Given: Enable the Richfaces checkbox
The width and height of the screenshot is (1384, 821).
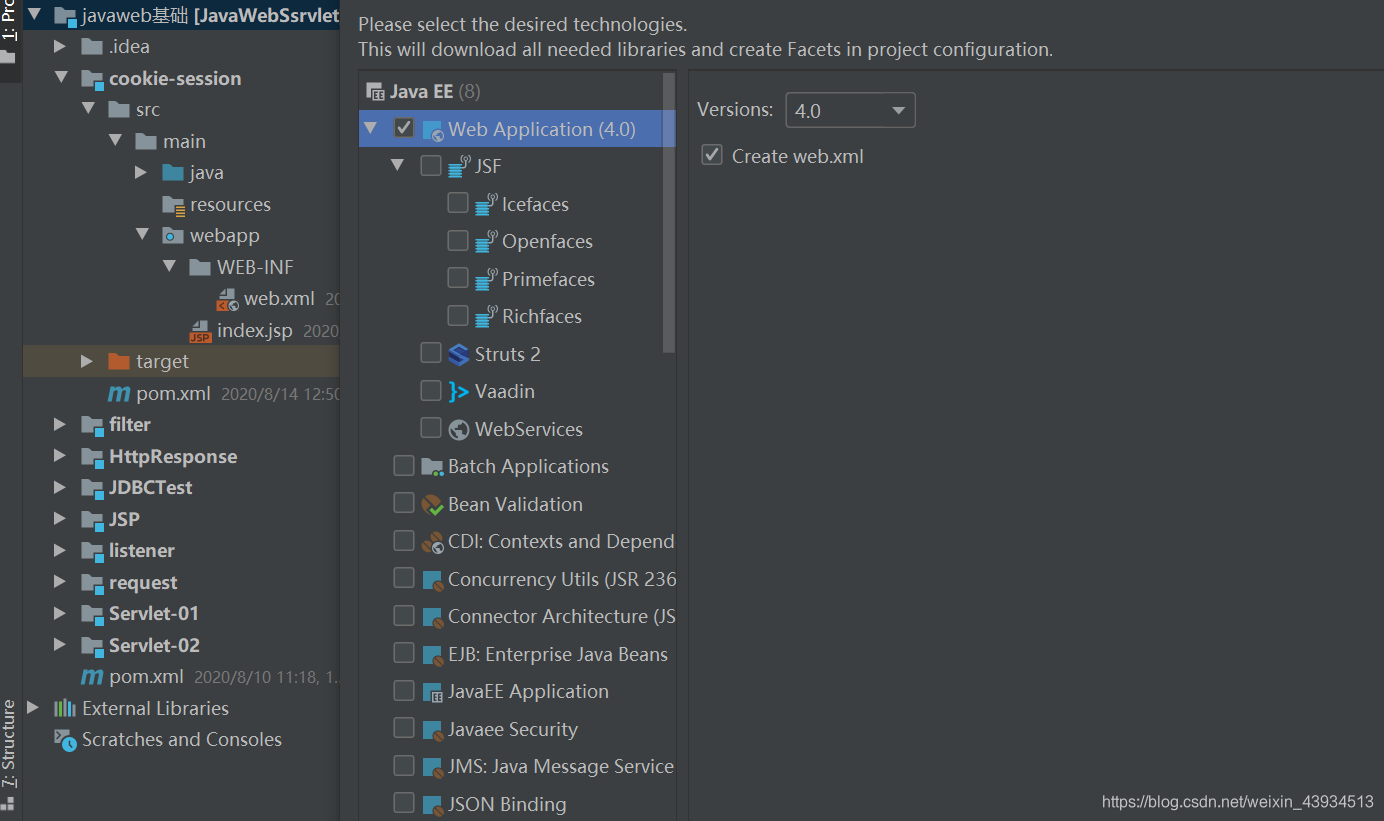Looking at the screenshot, I should click(458, 315).
